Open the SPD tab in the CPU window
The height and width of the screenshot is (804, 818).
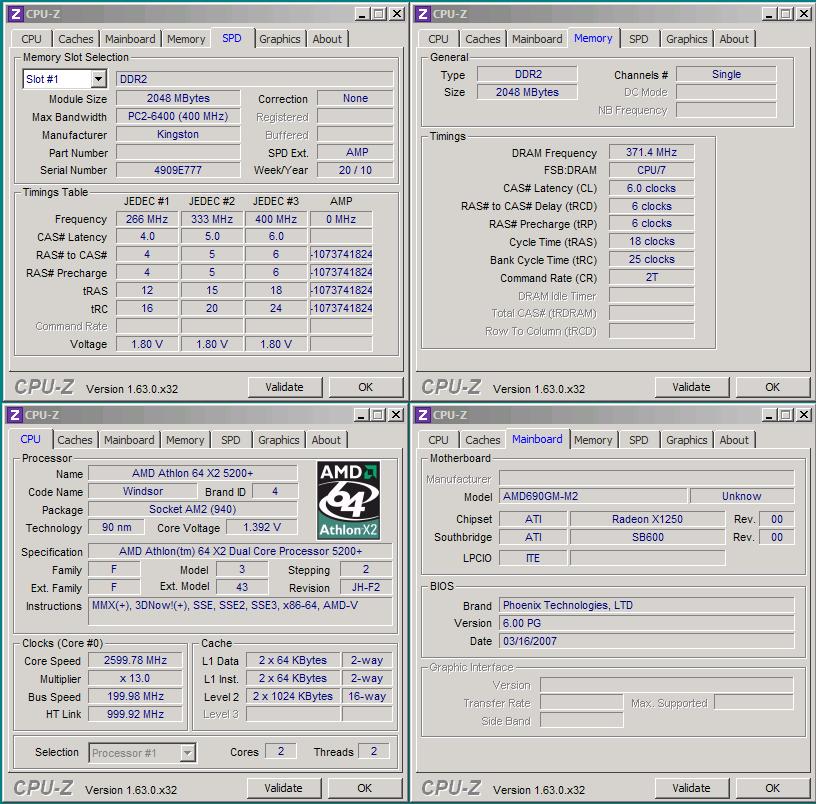point(231,440)
